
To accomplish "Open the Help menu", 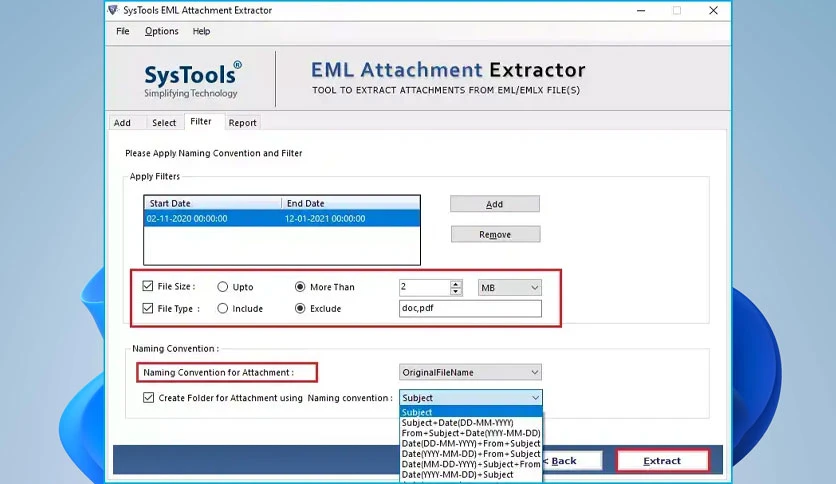I will tap(201, 31).
